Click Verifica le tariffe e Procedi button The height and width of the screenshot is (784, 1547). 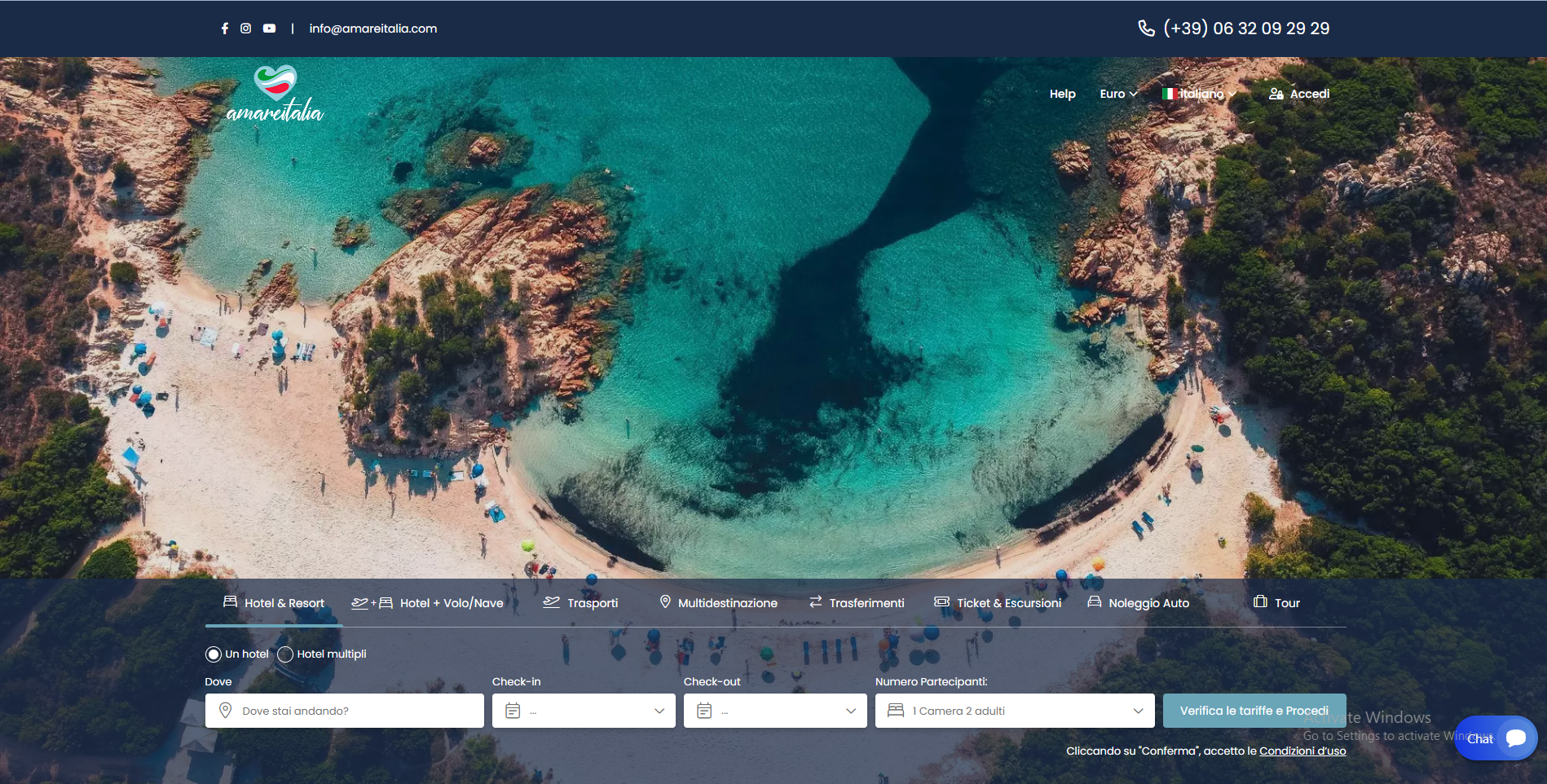point(1254,711)
